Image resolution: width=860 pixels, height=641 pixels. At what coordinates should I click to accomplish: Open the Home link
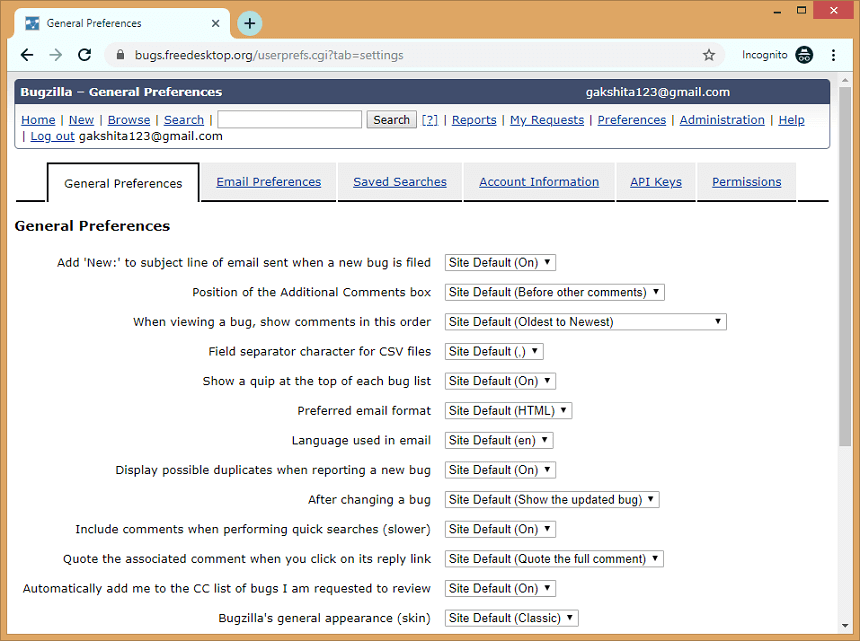pyautogui.click(x=38, y=120)
